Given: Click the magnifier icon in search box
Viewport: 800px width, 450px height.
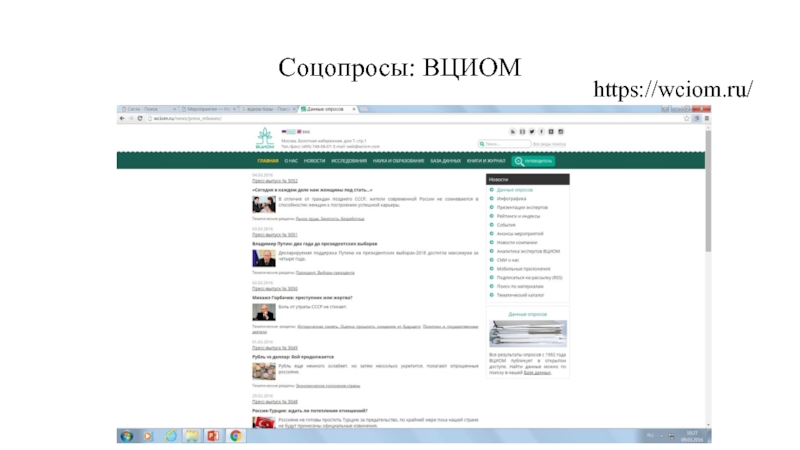Looking at the screenshot, I should [482, 144].
